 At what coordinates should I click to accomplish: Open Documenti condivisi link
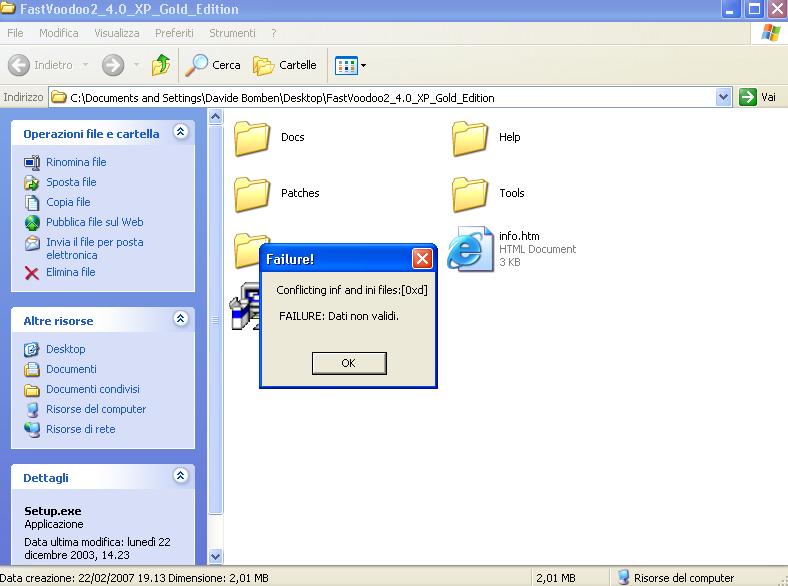92,389
